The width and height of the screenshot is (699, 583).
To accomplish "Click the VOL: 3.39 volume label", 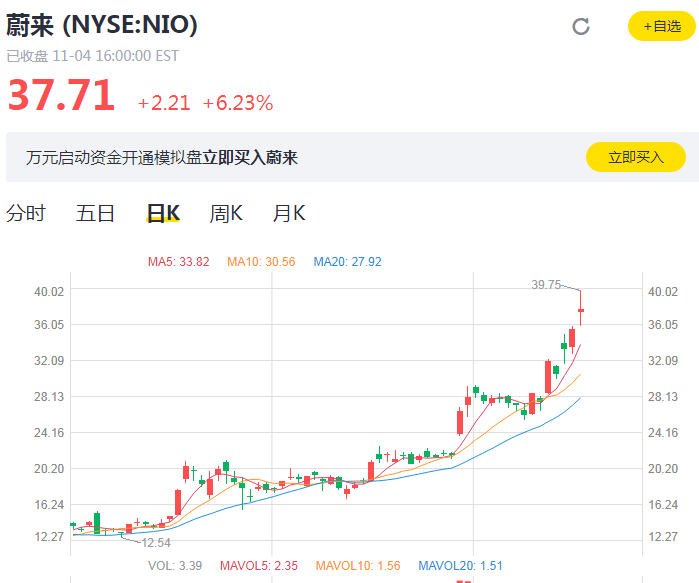I will click(x=175, y=566).
